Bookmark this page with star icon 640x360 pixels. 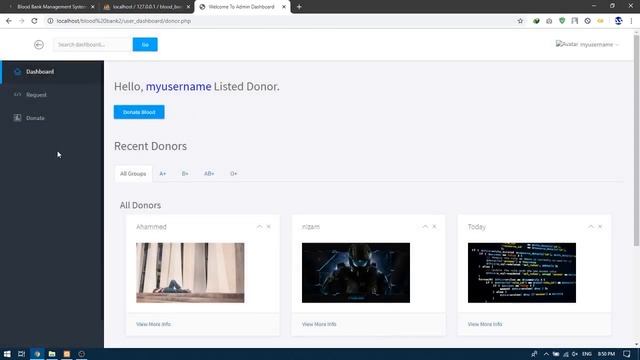[x=520, y=21]
